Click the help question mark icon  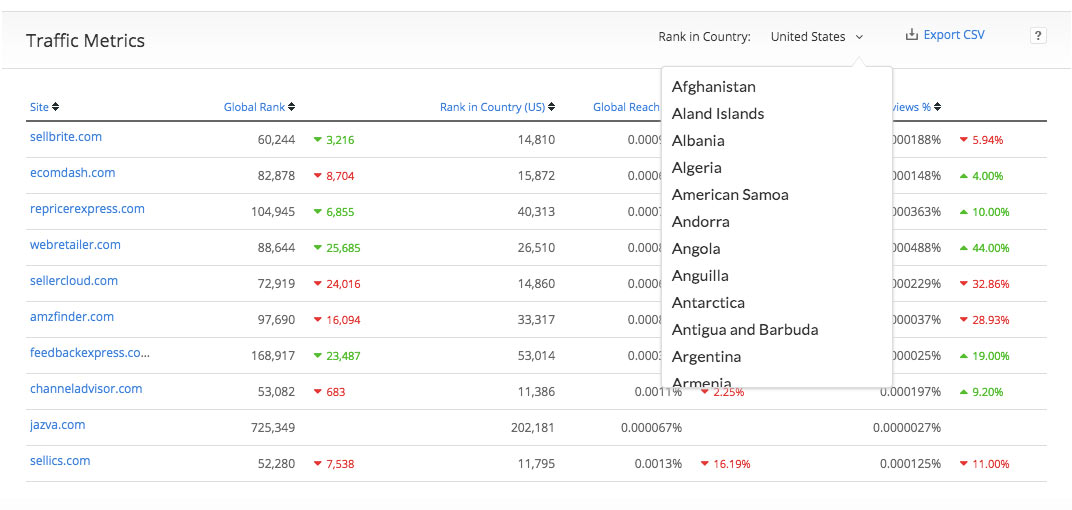[x=1038, y=36]
